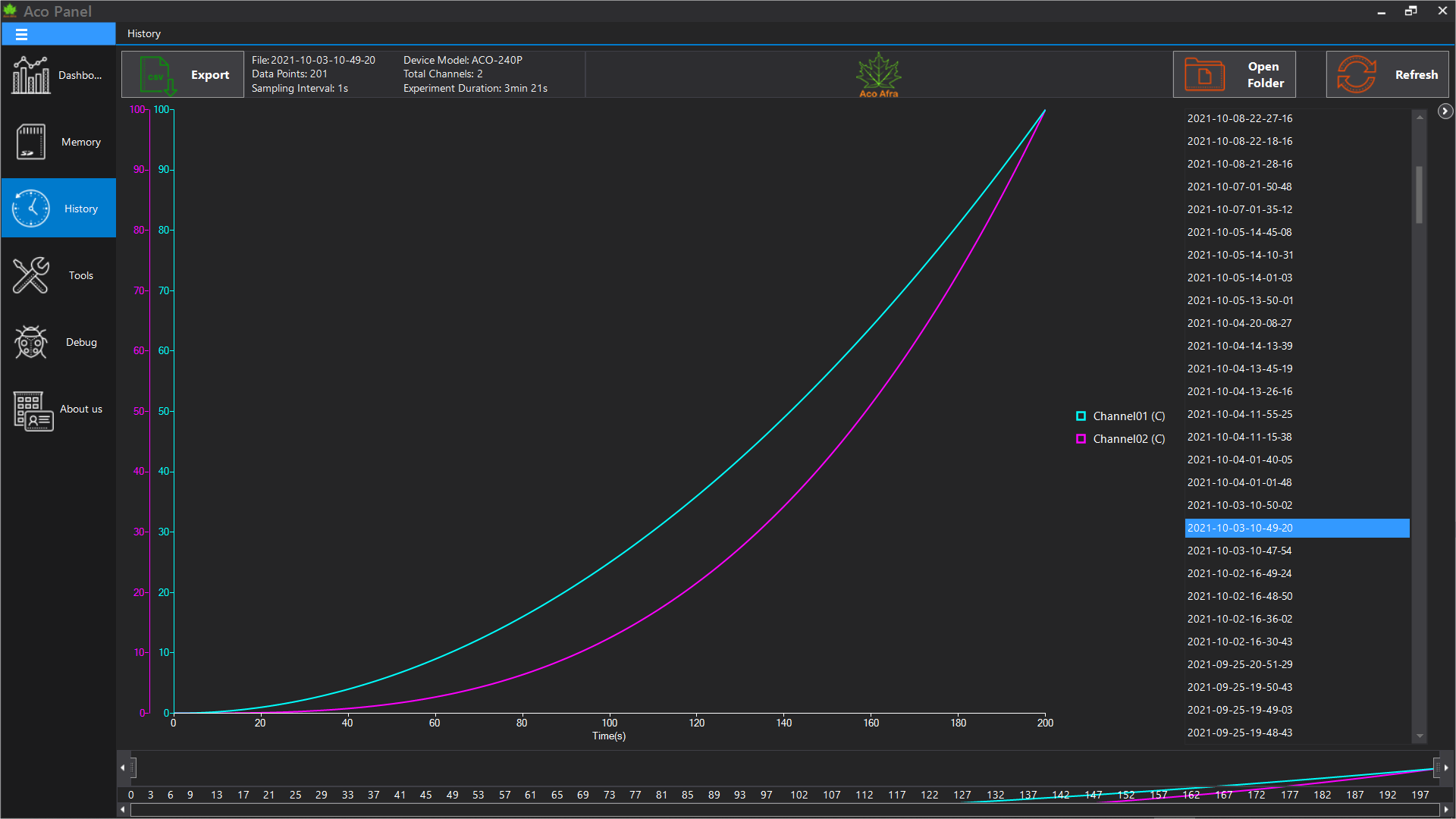The height and width of the screenshot is (819, 1456).
Task: Click range selector right arrow
Action: coord(1446,767)
